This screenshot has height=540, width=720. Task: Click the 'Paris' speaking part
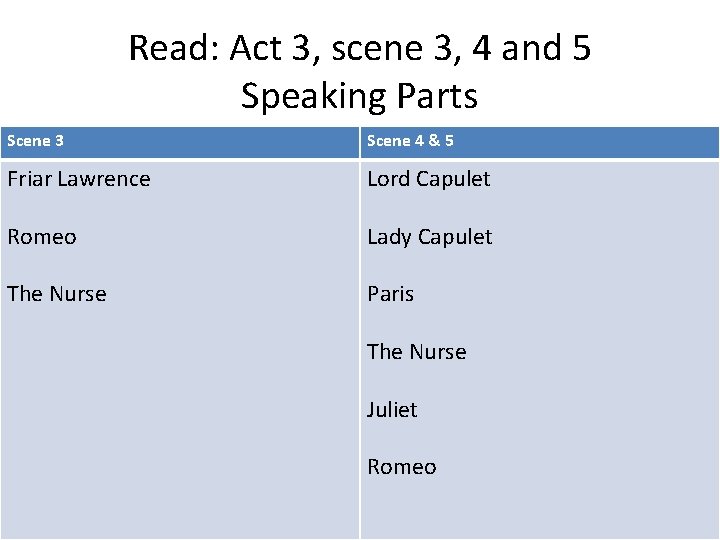(391, 294)
